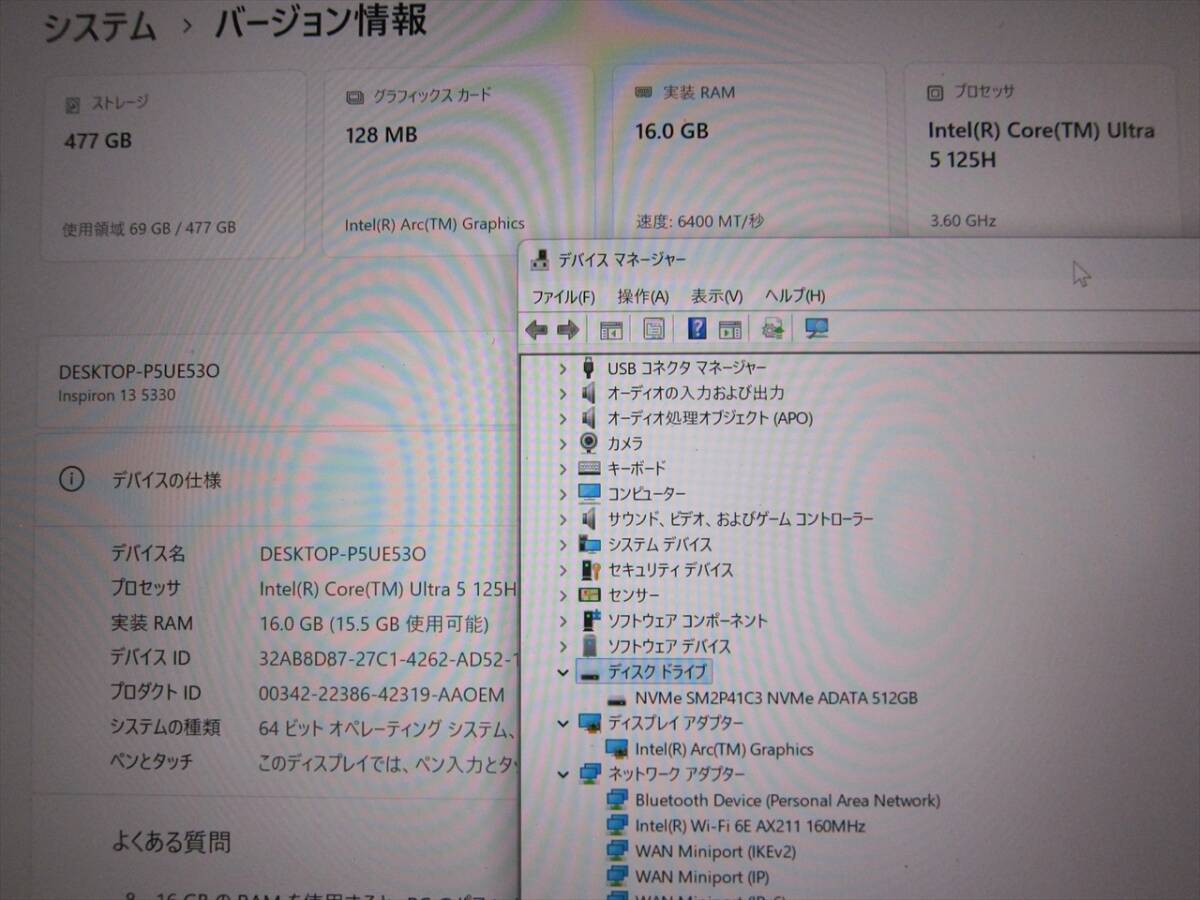The height and width of the screenshot is (900, 1200).
Task: Click the blue Help question-mark toolbar icon
Action: point(698,328)
